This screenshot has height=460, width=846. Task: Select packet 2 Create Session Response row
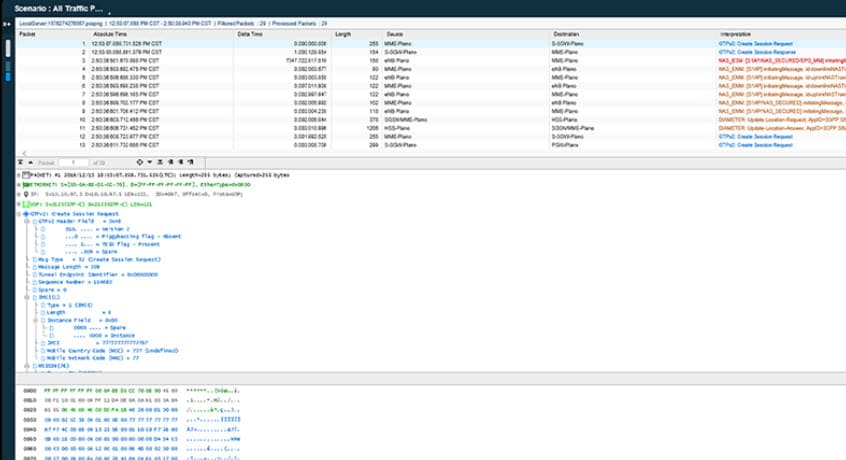coord(400,51)
